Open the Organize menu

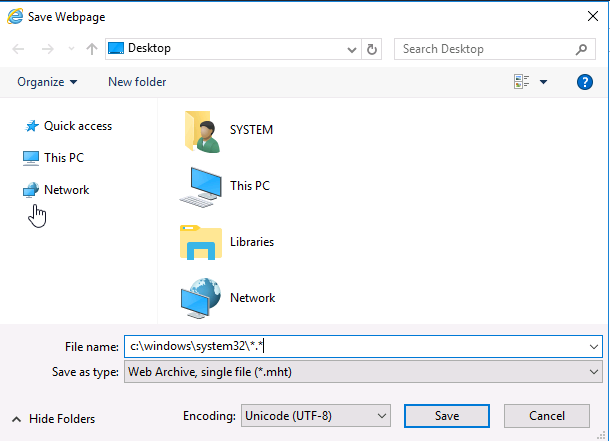47,82
